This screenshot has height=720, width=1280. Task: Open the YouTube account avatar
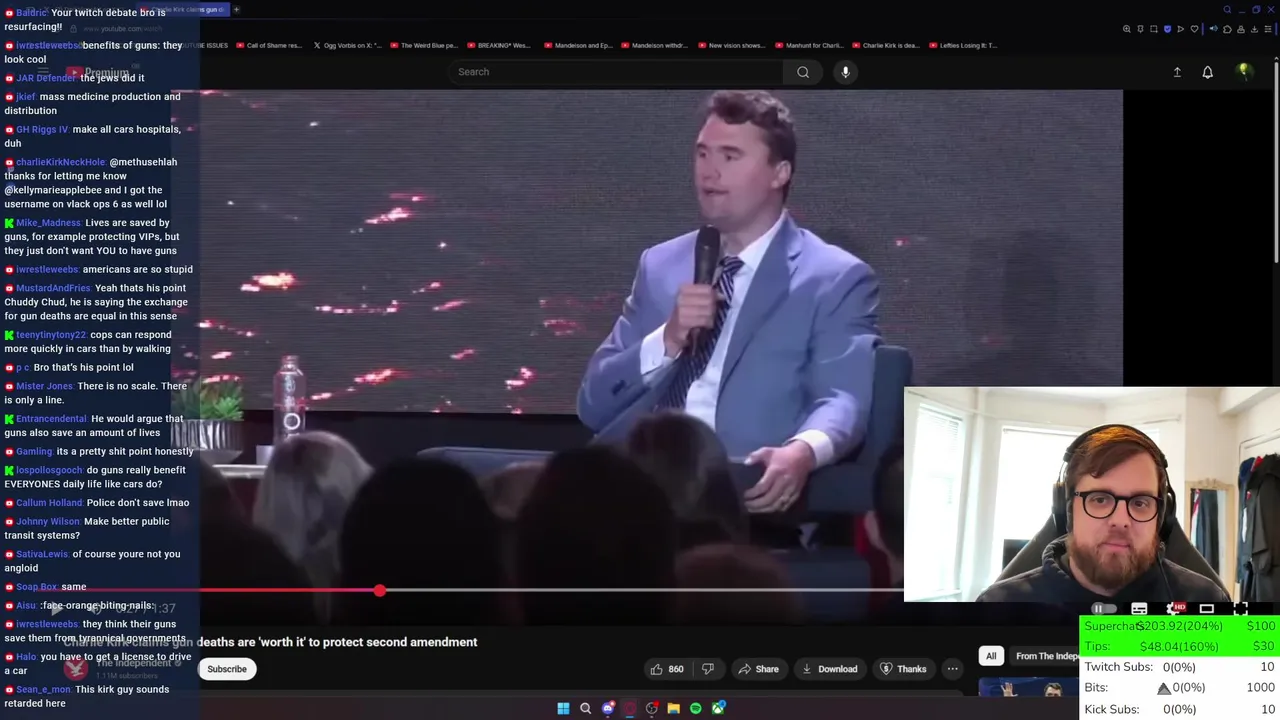(1244, 71)
